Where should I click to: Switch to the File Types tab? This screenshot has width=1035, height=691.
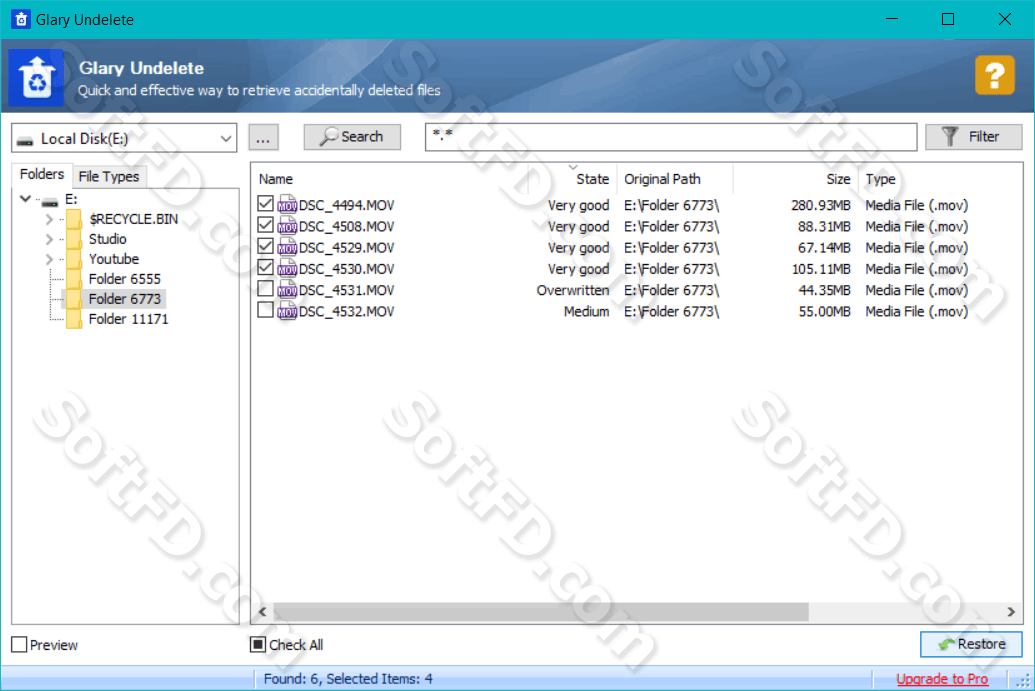click(109, 176)
